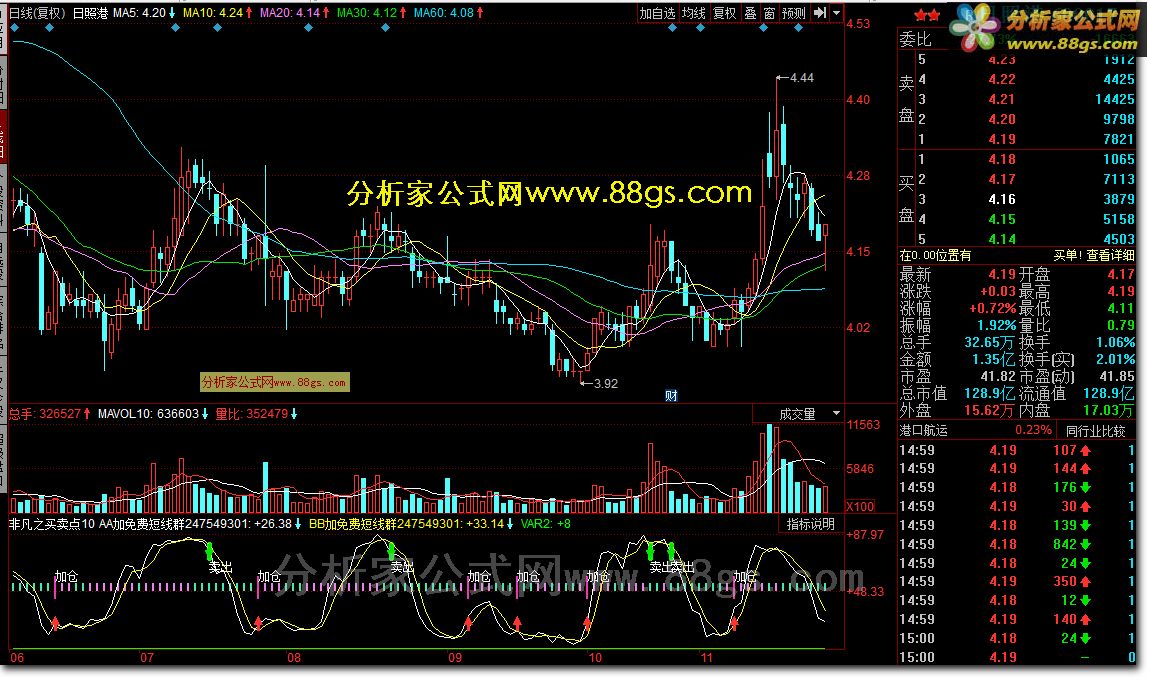Click dropdown arrow next to 成交量
The width and height of the screenshot is (1149, 678).
(836, 413)
